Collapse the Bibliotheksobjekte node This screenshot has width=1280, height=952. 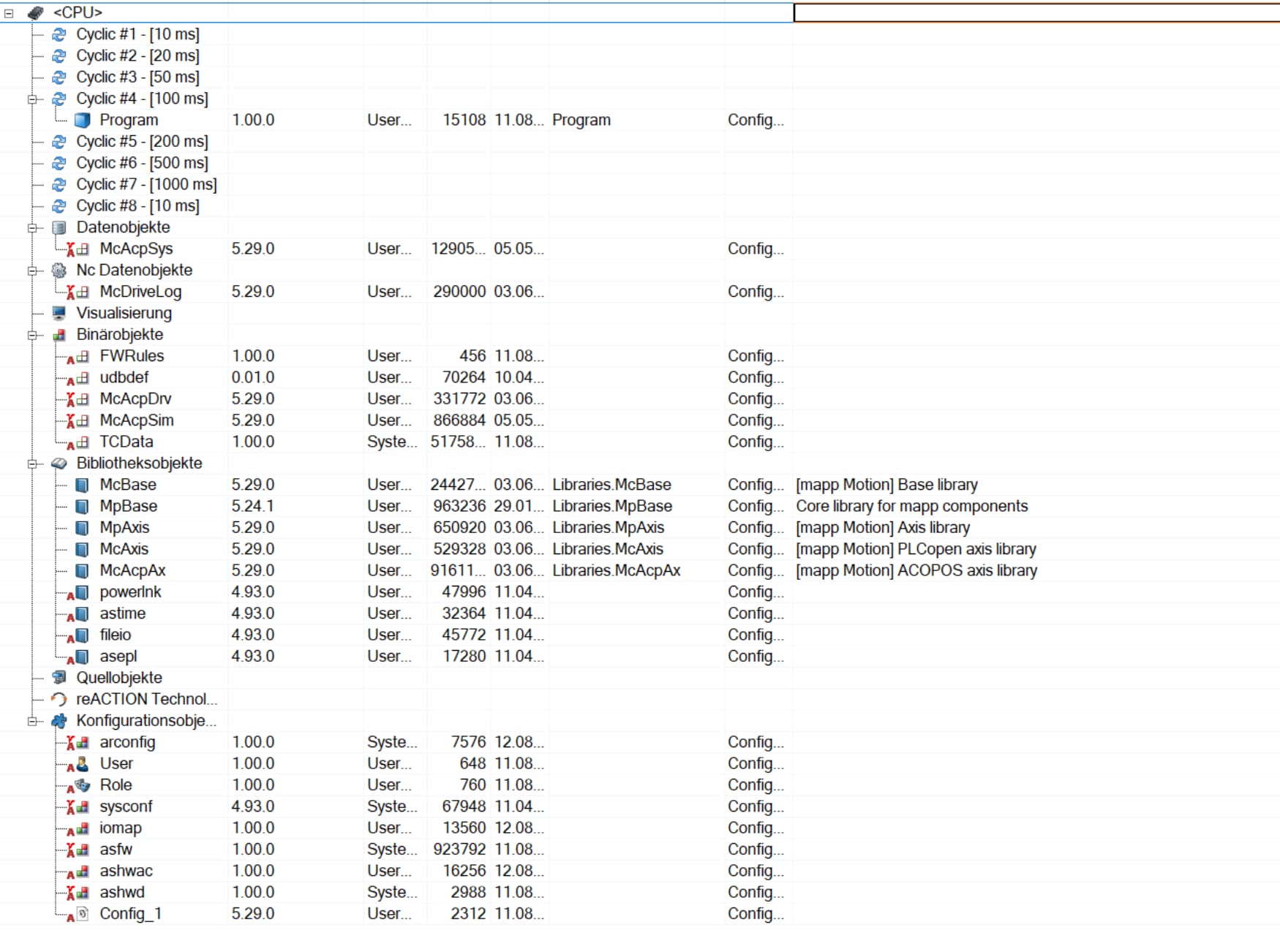[x=32, y=464]
